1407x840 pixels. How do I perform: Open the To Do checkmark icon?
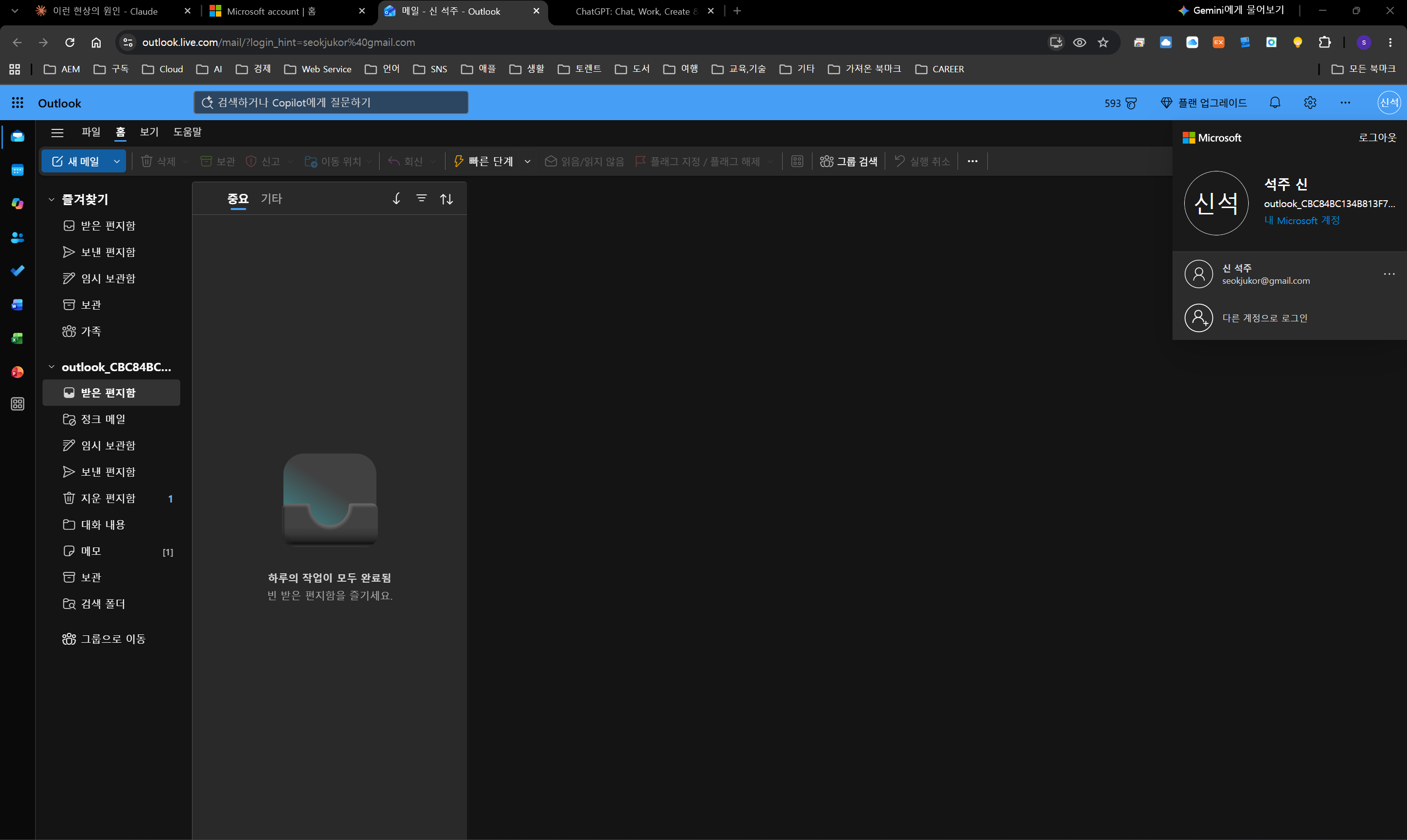point(18,271)
